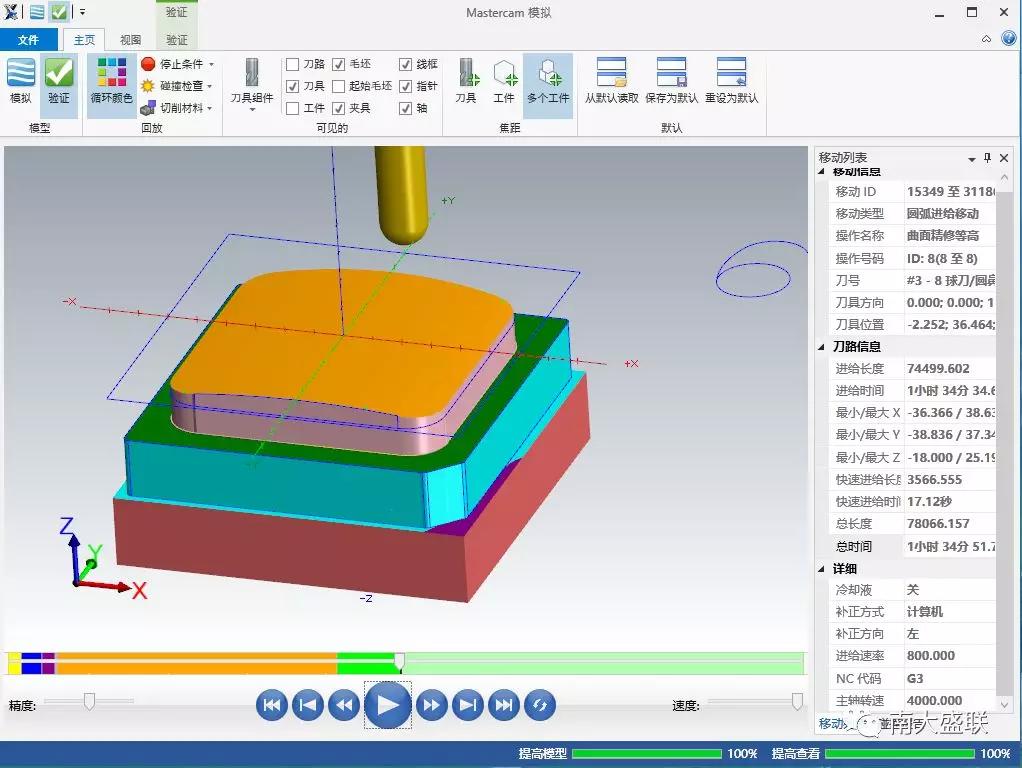Screen dimensions: 1022x768
Task: Uncheck the 毛坯 stock checkbox
Action: click(x=339, y=64)
